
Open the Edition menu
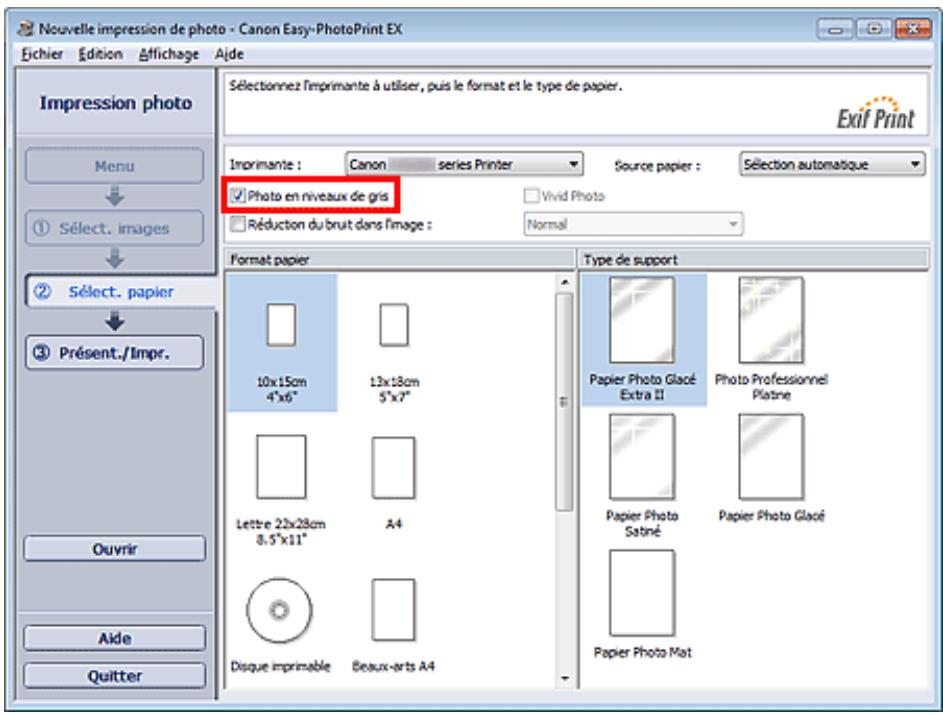pyautogui.click(x=100, y=54)
